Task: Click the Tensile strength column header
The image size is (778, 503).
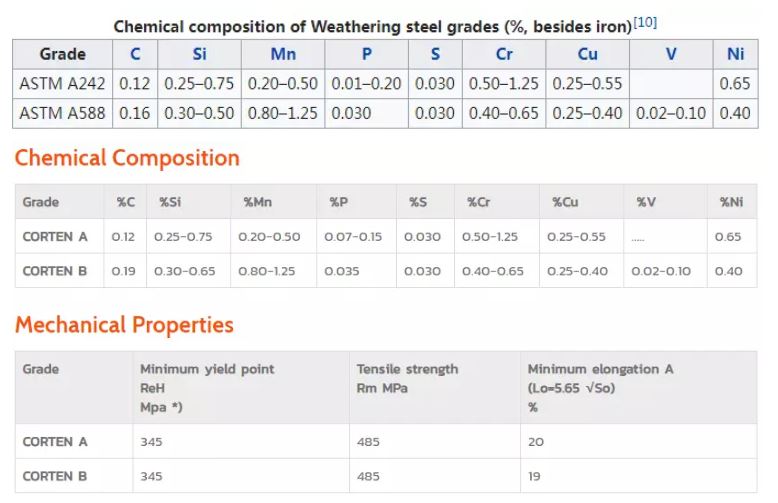Action: tap(407, 378)
